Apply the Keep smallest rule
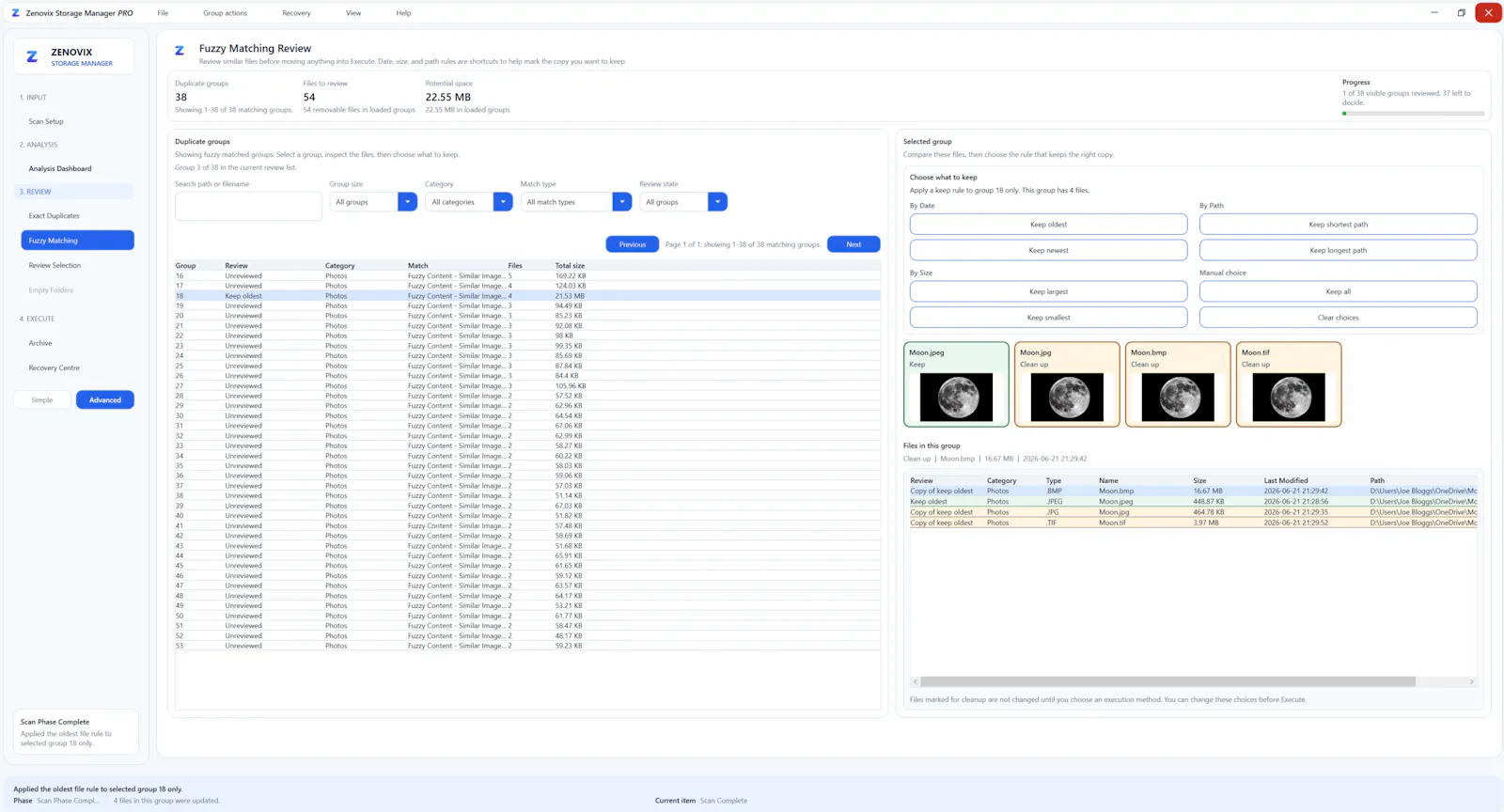 tap(1048, 318)
